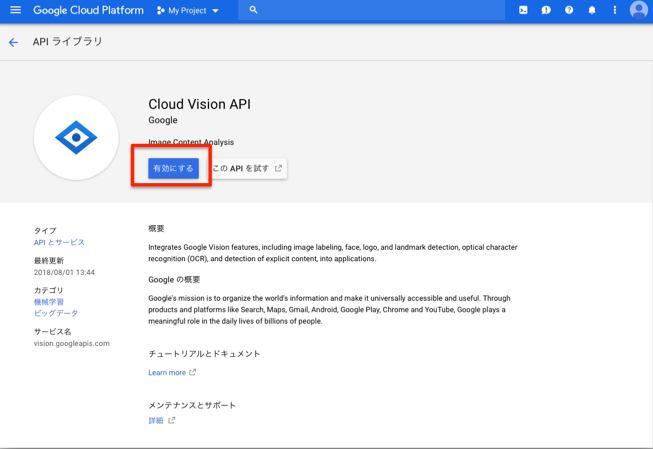Click the 有効にする enable button
Viewport: 653px width, 449px height.
click(173, 168)
